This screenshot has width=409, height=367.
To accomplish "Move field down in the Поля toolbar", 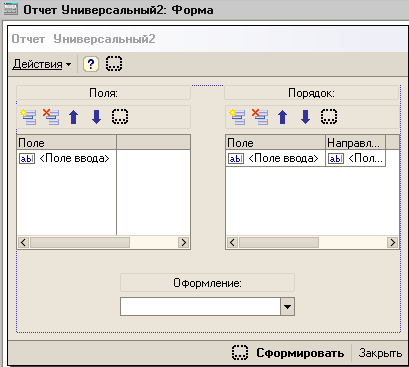I will (x=96, y=117).
